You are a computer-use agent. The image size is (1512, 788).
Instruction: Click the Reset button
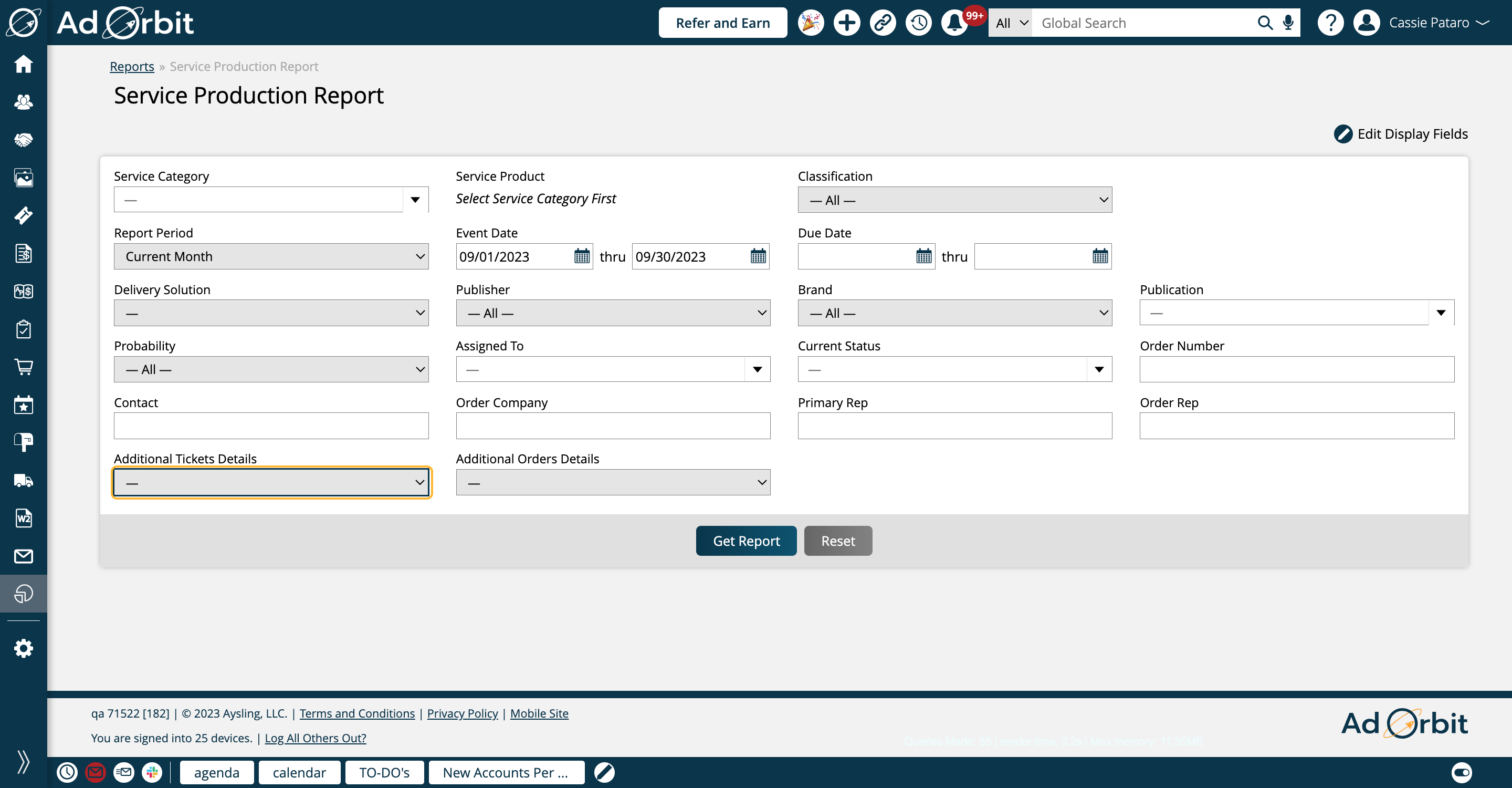tap(837, 540)
